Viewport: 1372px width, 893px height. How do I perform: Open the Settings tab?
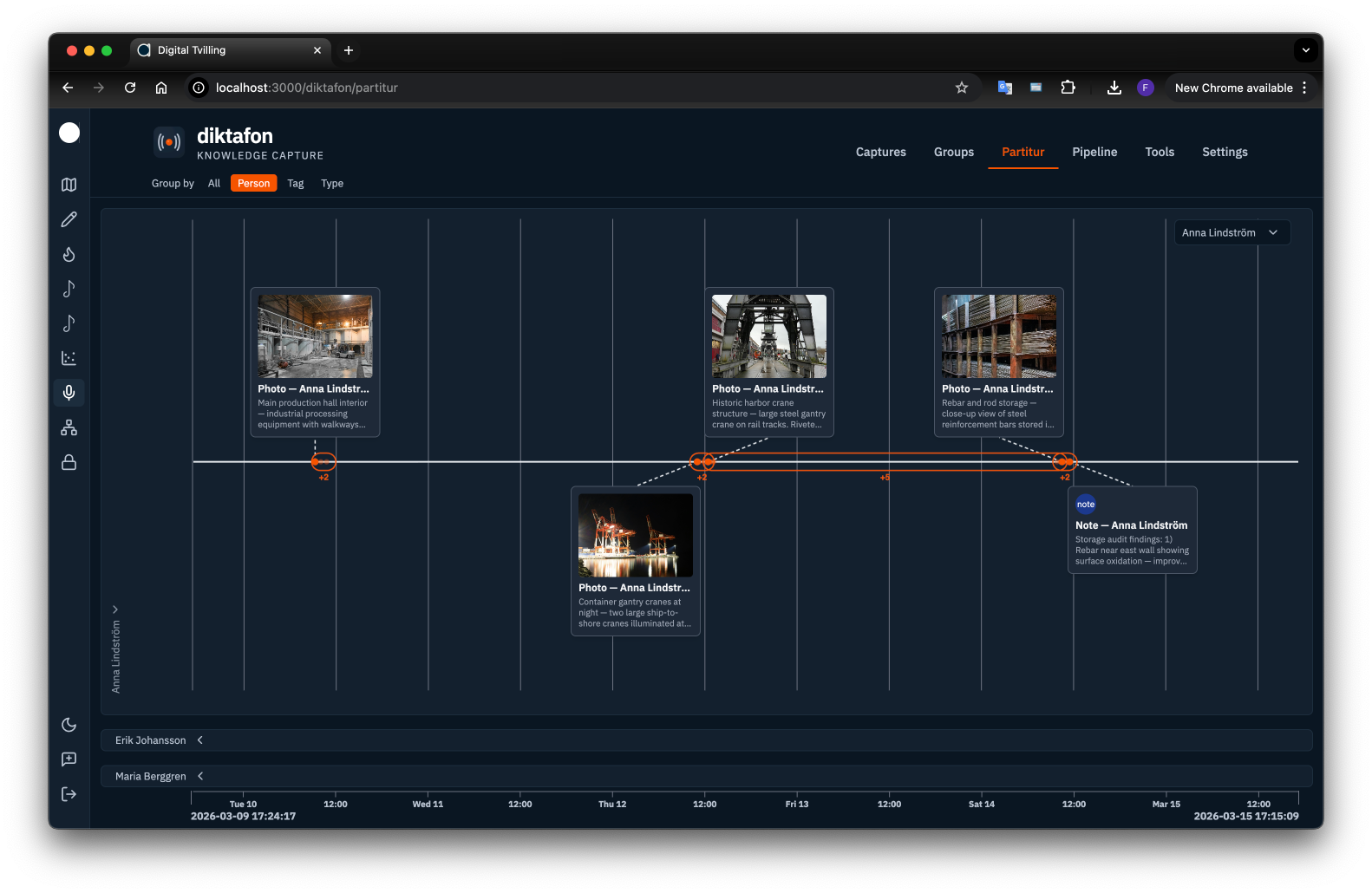[x=1225, y=152]
